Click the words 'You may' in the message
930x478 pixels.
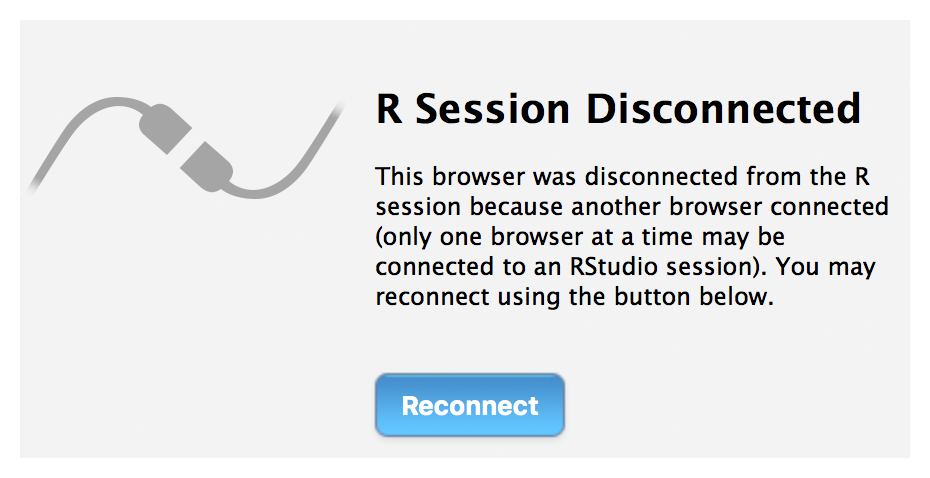[826, 267]
